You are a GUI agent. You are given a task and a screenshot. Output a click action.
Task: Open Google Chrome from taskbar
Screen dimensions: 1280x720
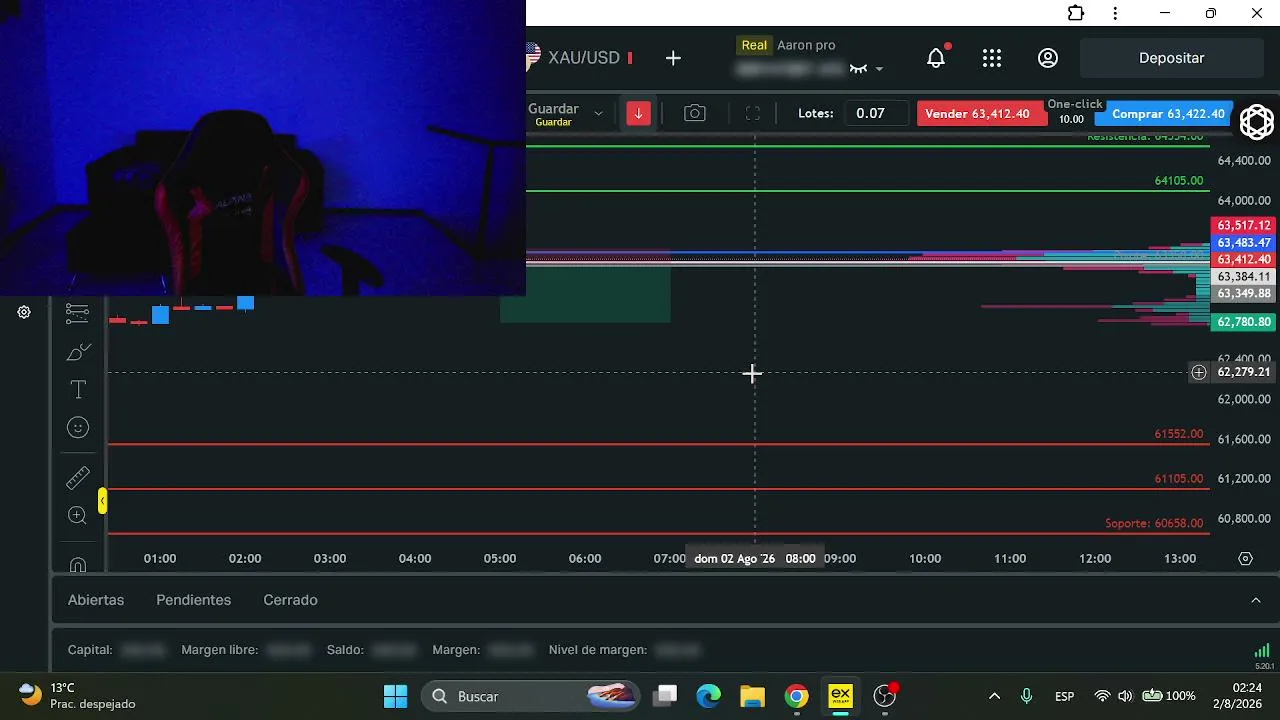[x=796, y=696]
